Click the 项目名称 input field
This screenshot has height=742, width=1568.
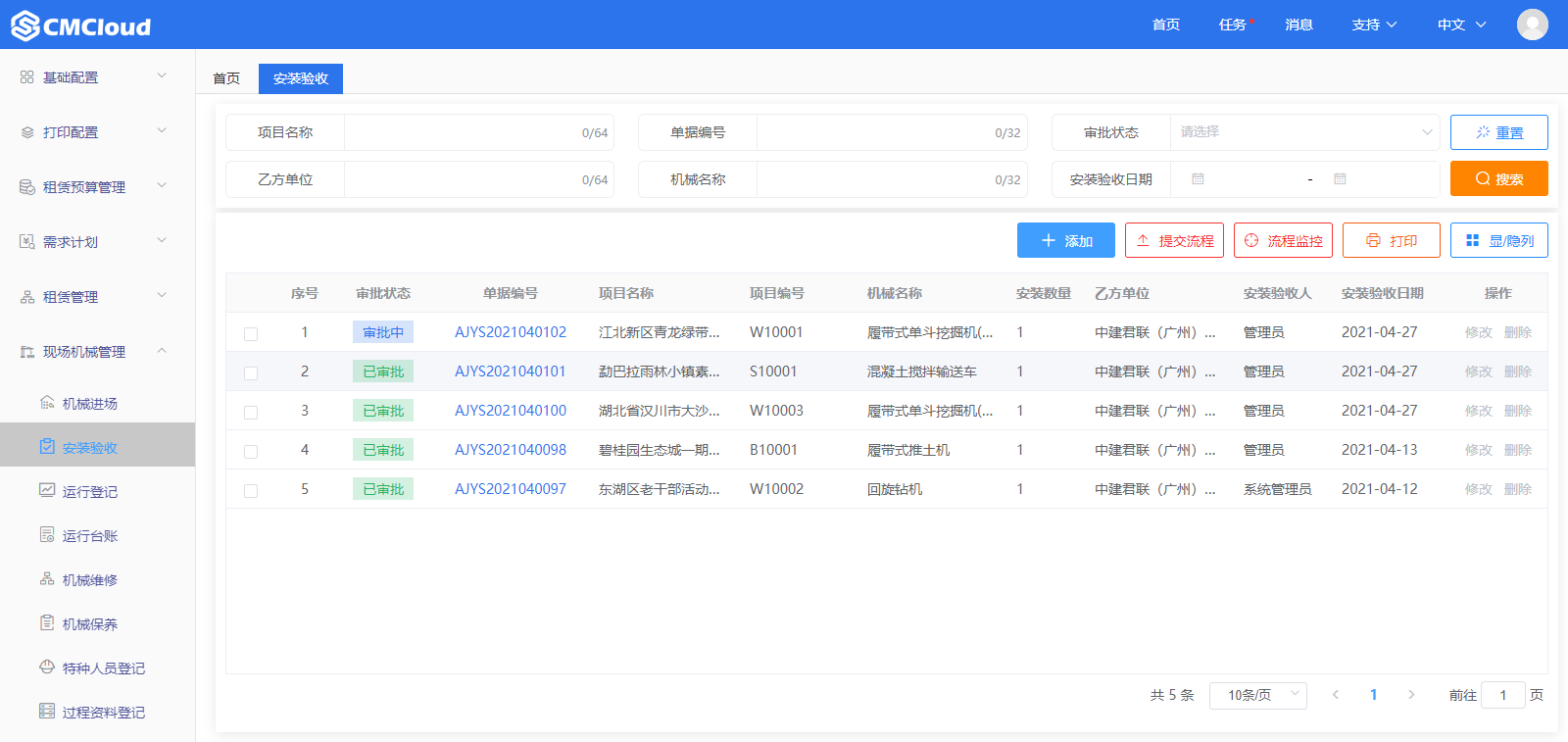479,132
